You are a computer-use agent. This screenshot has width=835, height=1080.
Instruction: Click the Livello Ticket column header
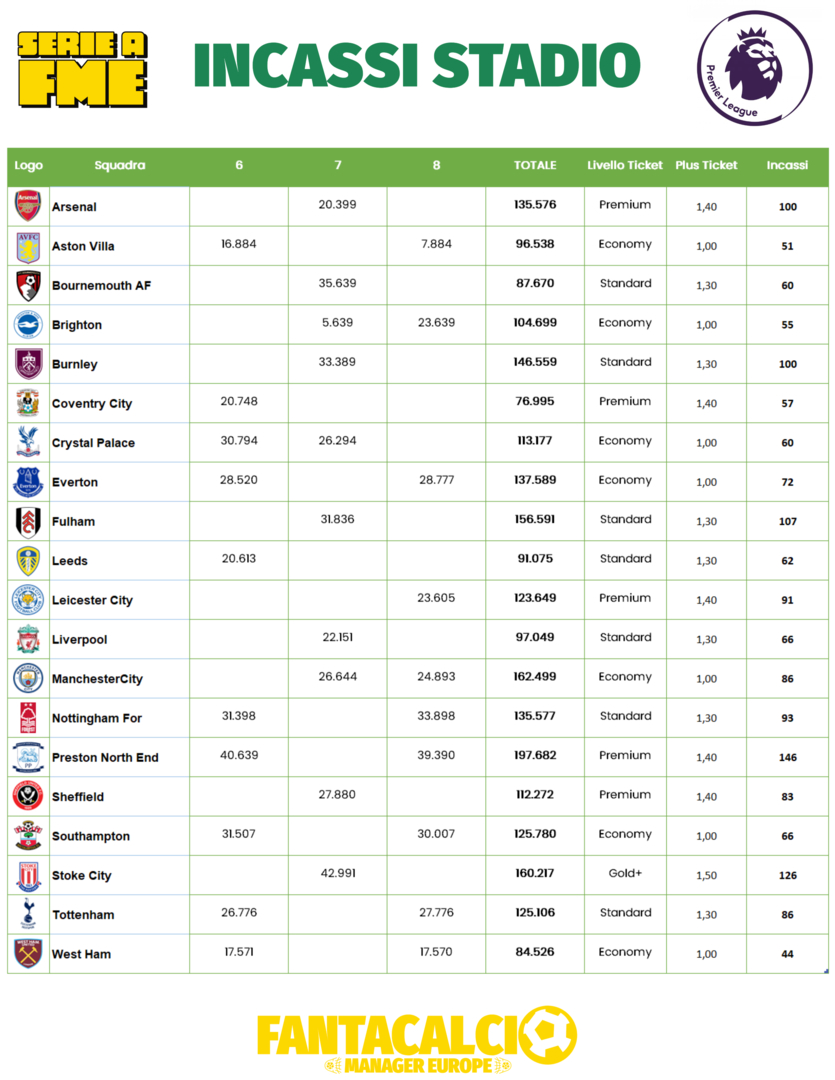[x=625, y=165]
